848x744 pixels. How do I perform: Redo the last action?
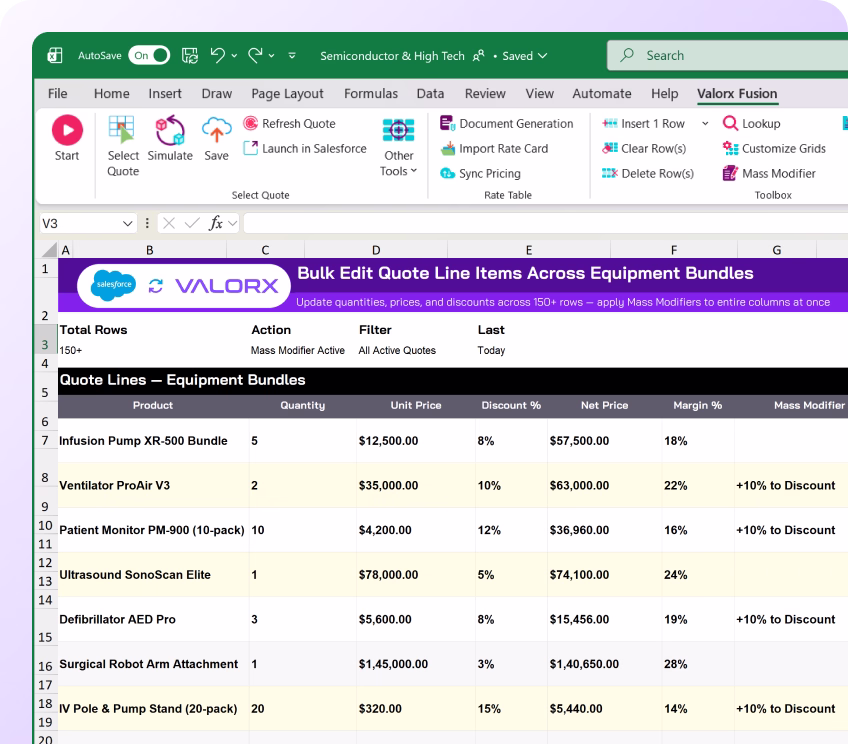coord(255,55)
